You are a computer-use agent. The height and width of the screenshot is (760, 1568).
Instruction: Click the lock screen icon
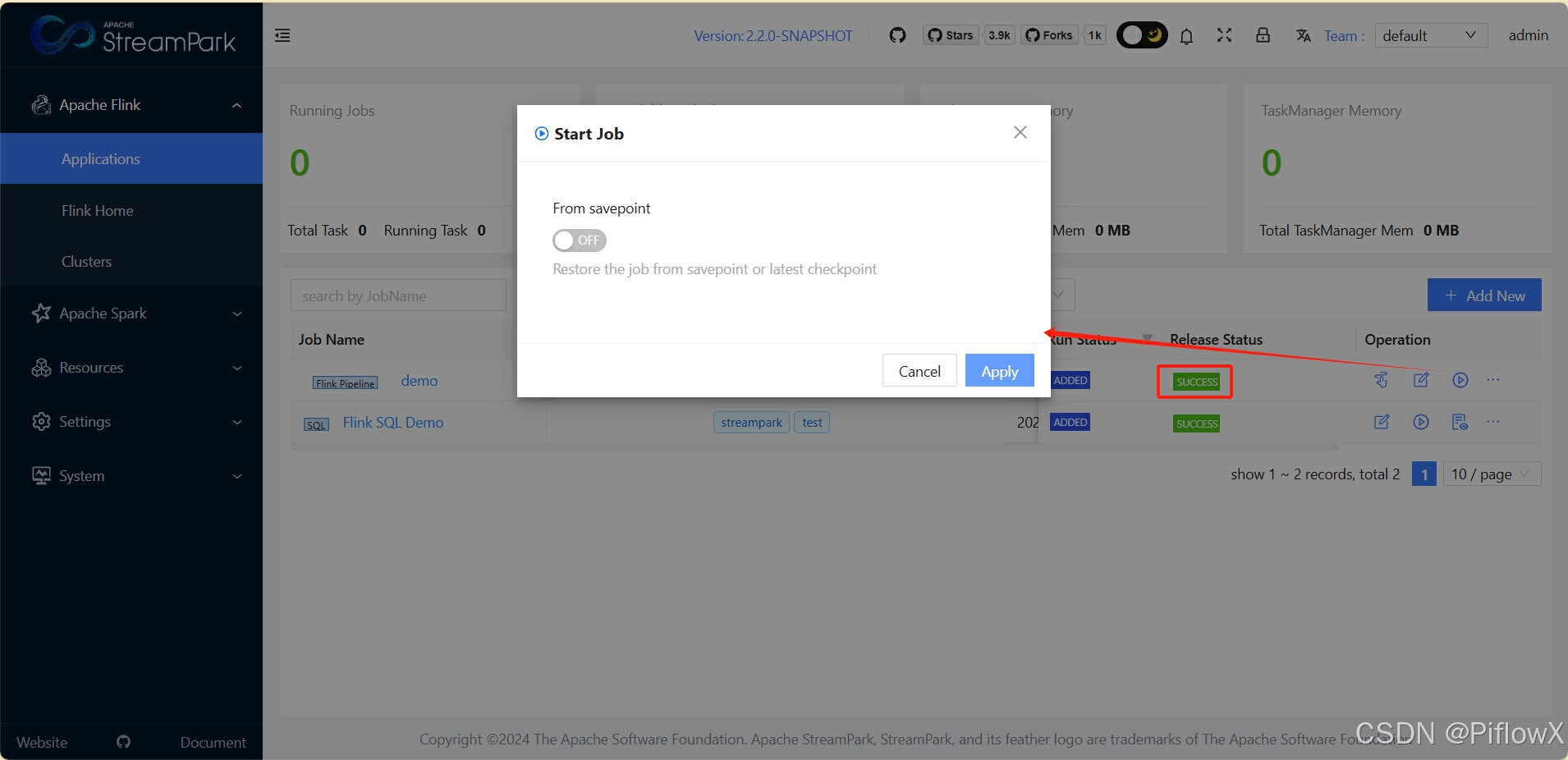pos(1263,35)
